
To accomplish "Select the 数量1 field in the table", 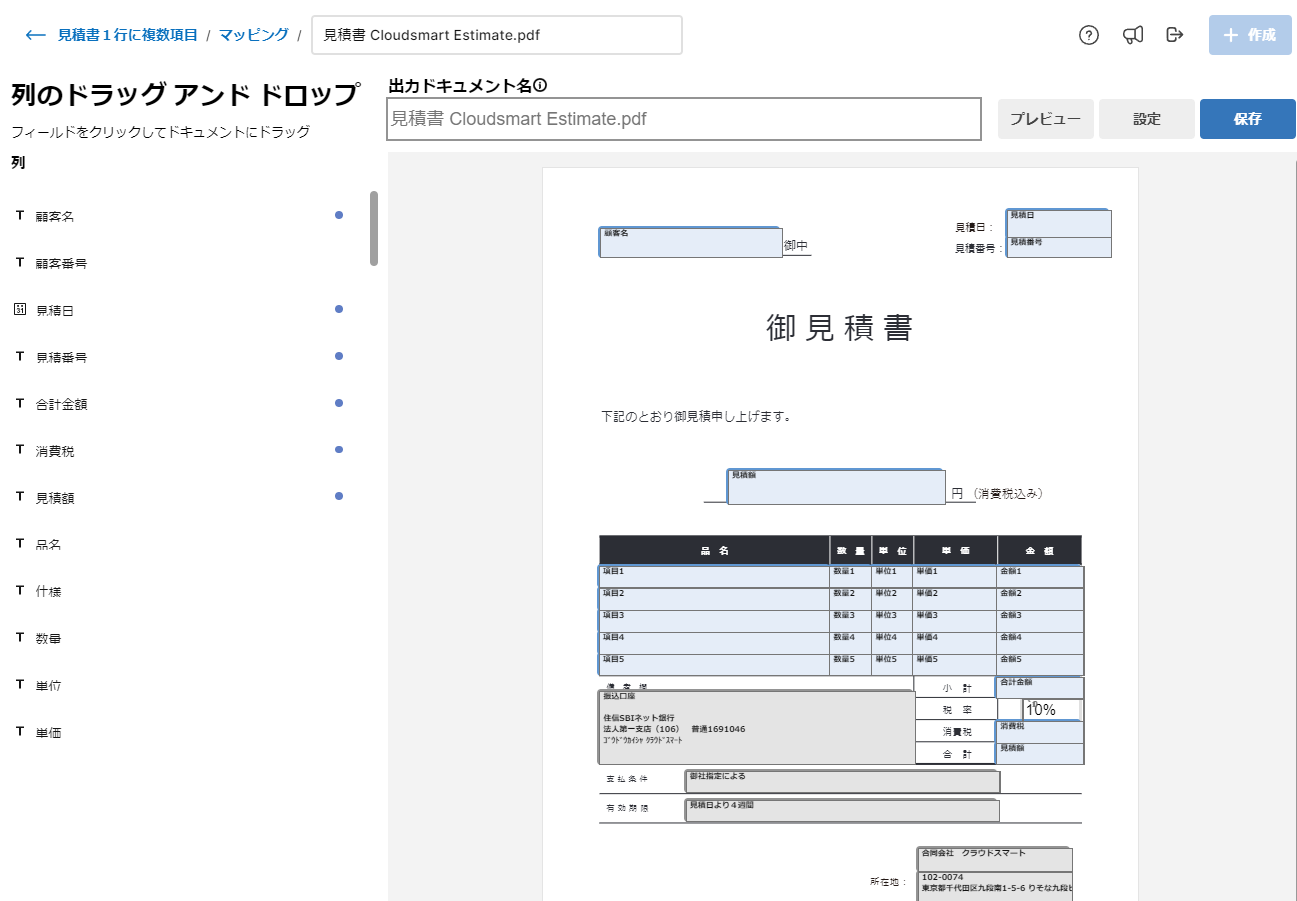I will pyautogui.click(x=851, y=577).
